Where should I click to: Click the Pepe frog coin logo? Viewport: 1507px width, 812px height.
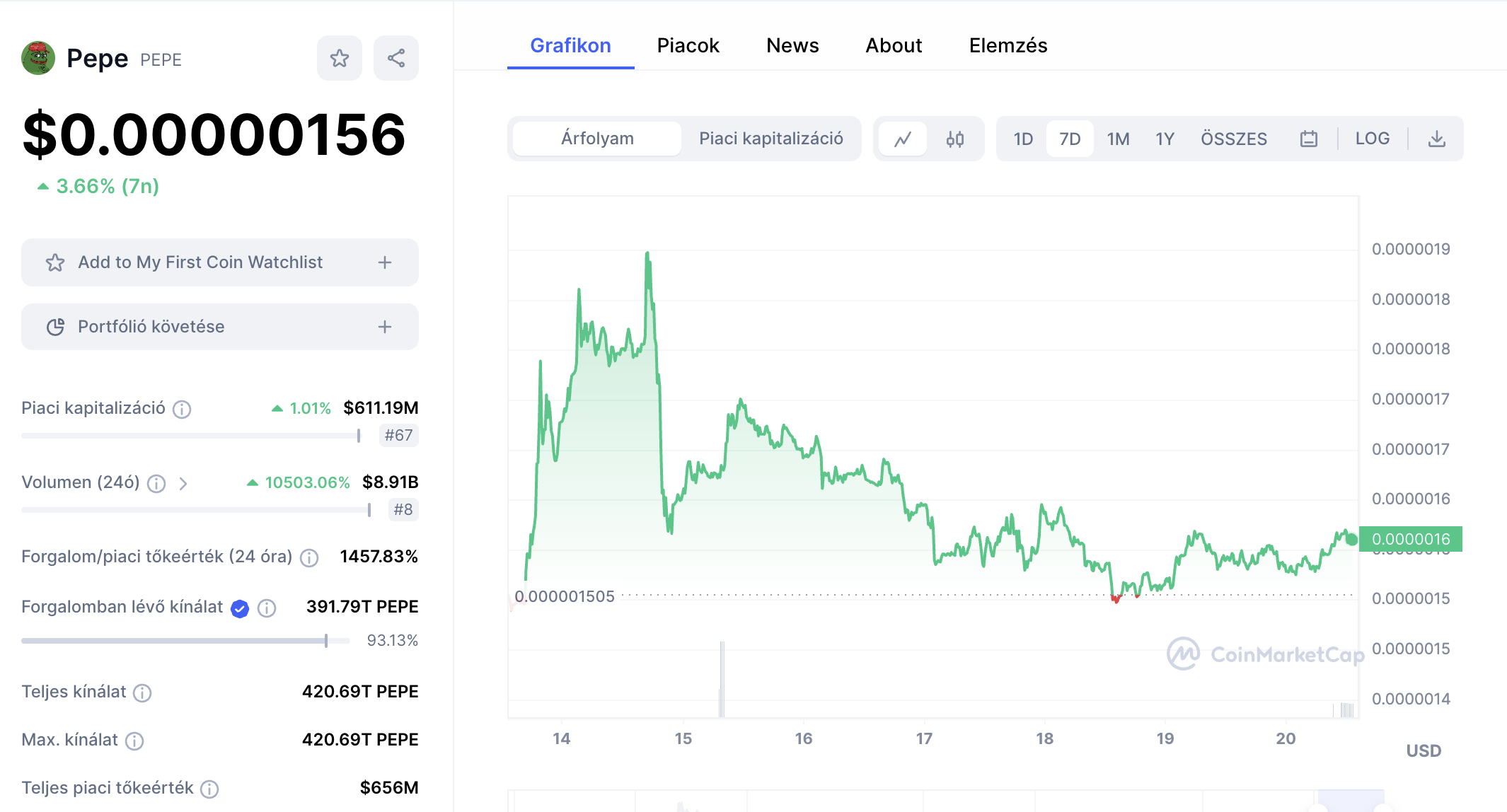click(x=38, y=58)
